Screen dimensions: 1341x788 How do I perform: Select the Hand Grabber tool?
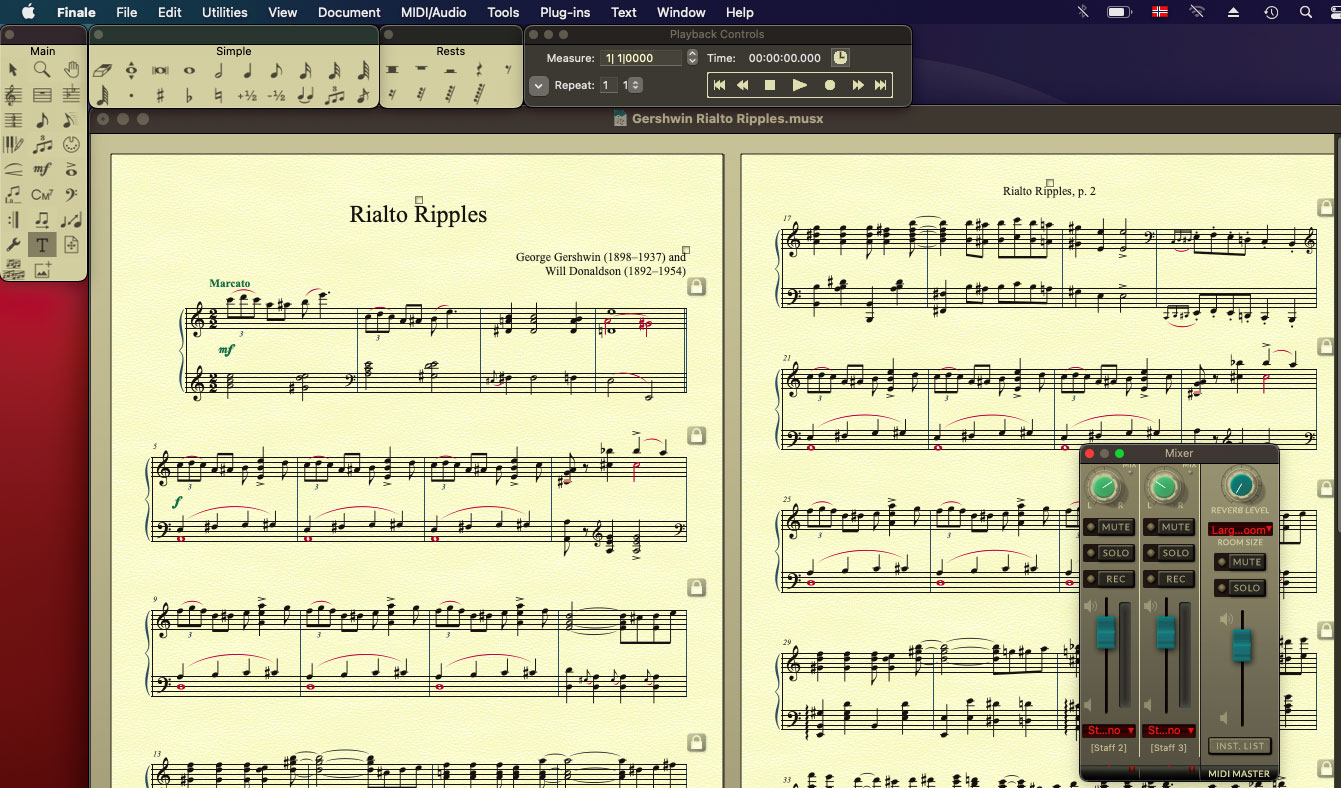point(71,70)
